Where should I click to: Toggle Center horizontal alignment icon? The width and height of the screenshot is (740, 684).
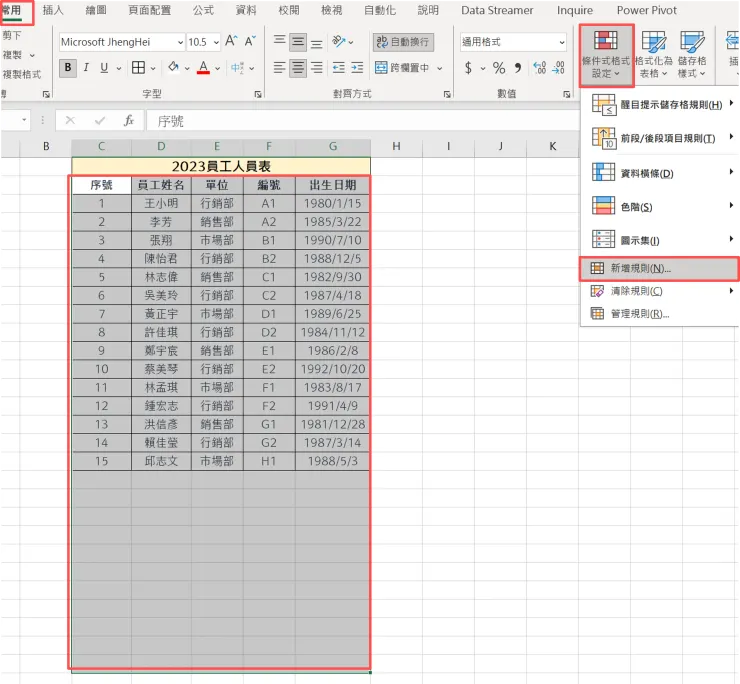298,68
